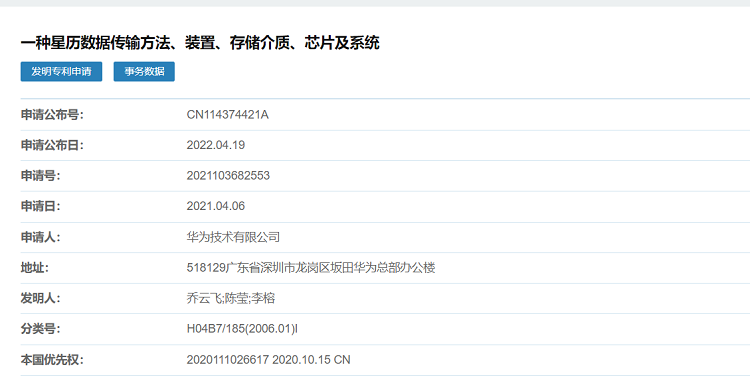Select applicant 华为技术有限公司
The image size is (750, 377).
coord(233,237)
